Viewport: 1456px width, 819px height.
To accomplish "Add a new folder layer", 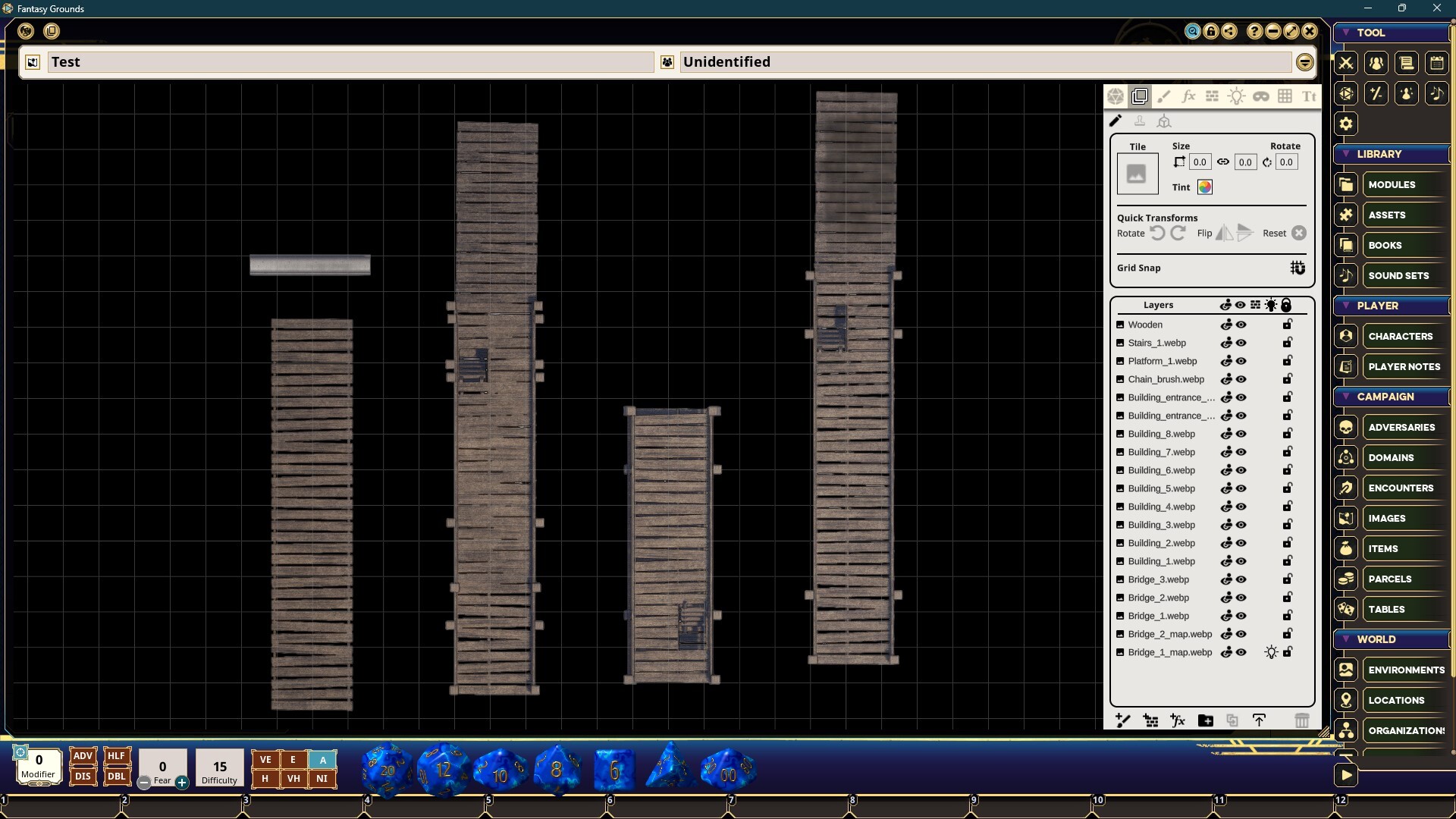I will 1205,720.
